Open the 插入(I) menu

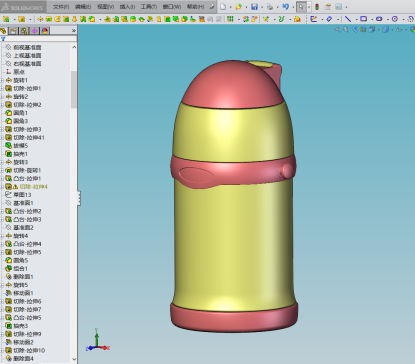pos(127,7)
